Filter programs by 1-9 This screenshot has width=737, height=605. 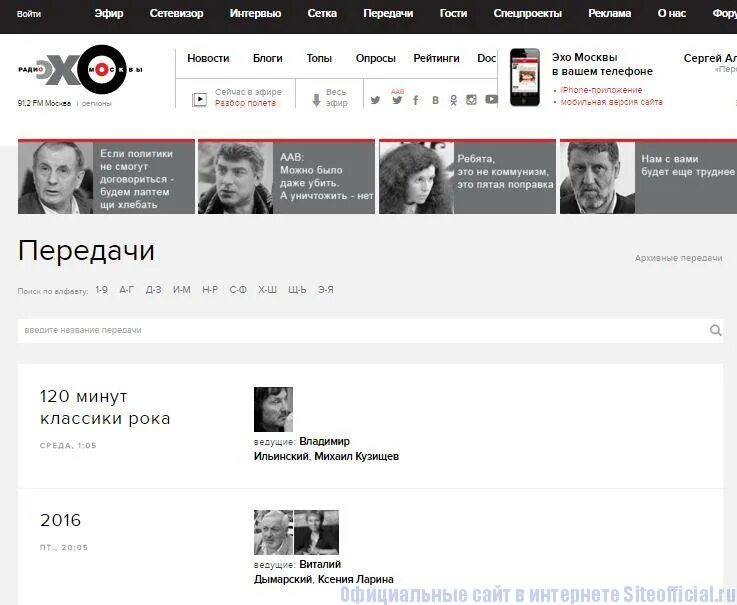click(102, 290)
